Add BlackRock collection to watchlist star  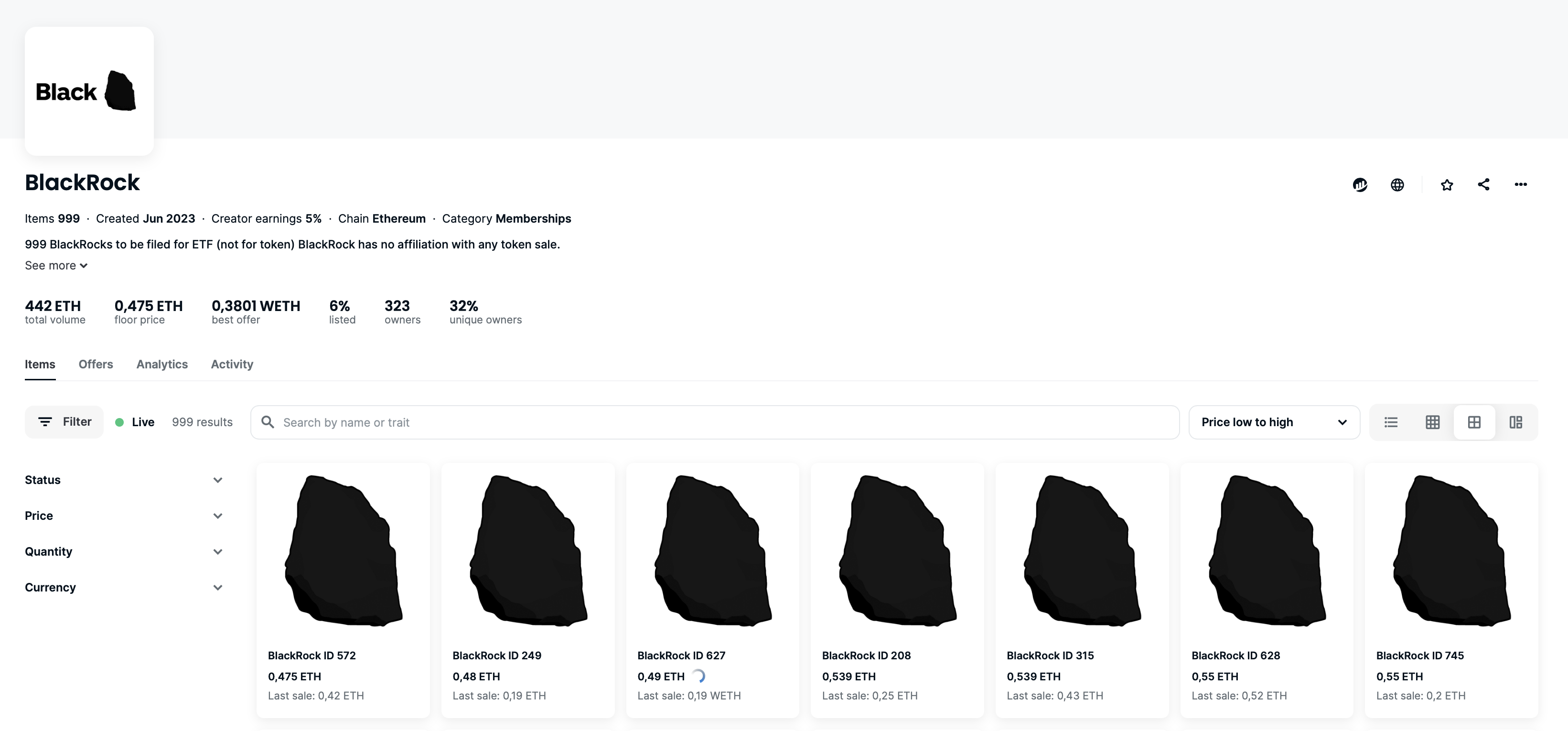pyautogui.click(x=1447, y=184)
